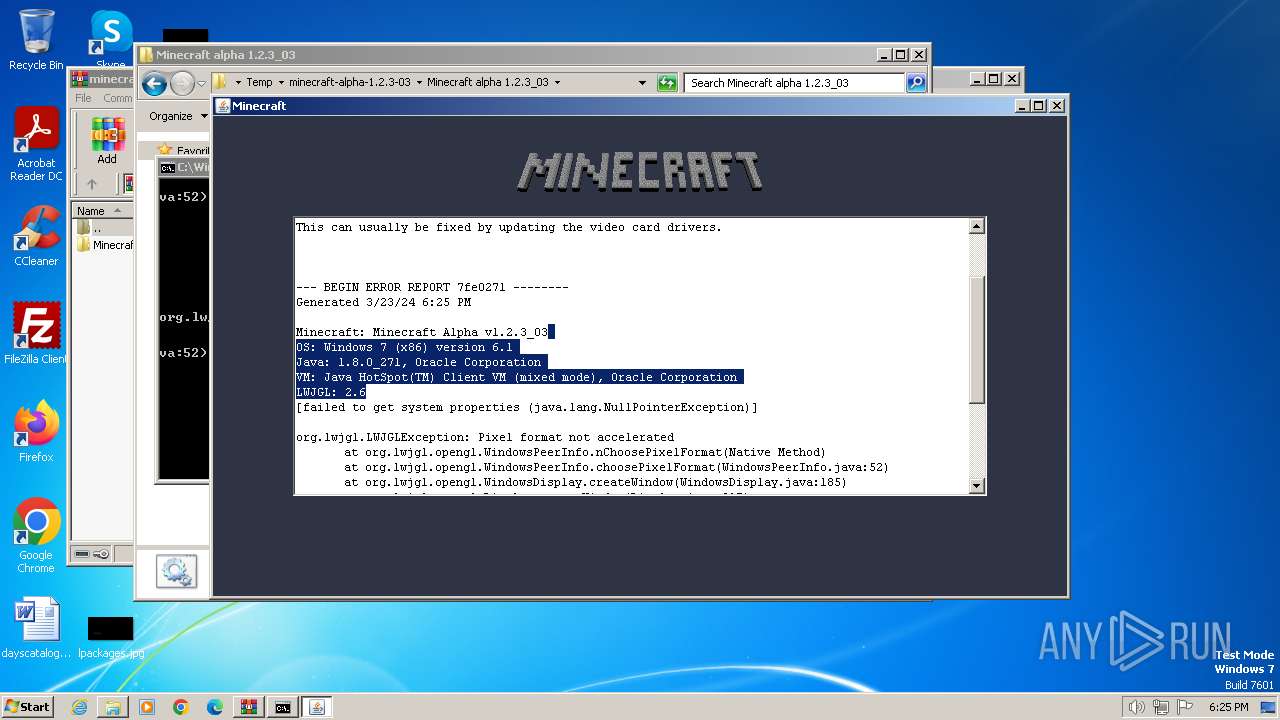The width and height of the screenshot is (1280, 720).
Task: Maximize the Minecraft window
Action: (1038, 106)
